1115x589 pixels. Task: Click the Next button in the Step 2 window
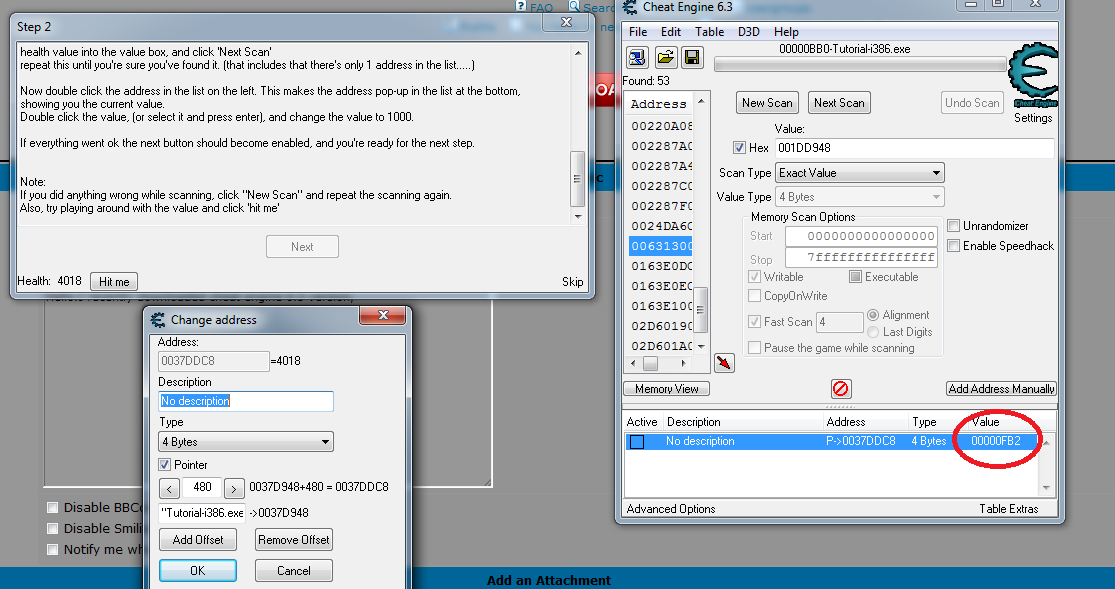click(302, 247)
